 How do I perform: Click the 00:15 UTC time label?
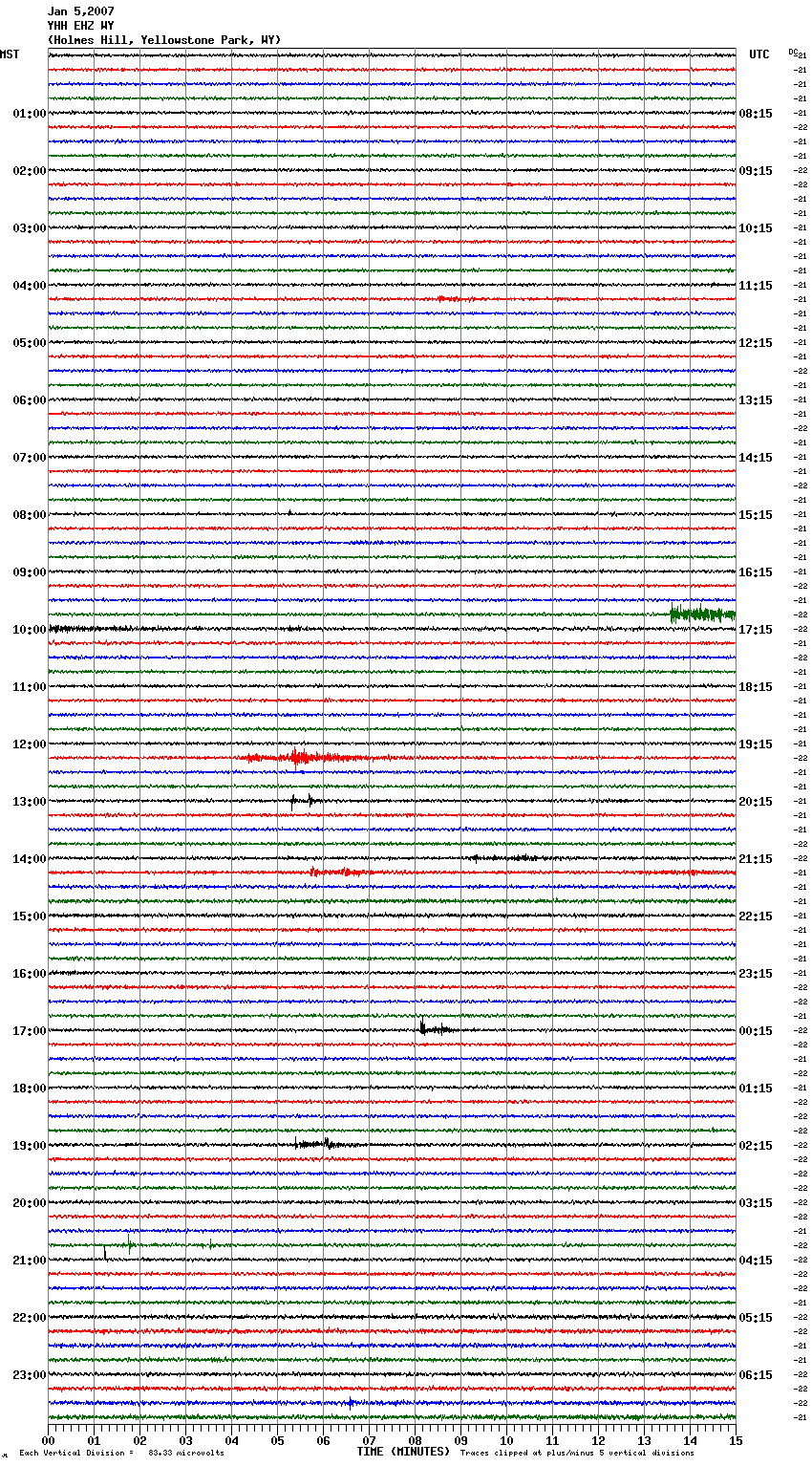pyautogui.click(x=756, y=1031)
